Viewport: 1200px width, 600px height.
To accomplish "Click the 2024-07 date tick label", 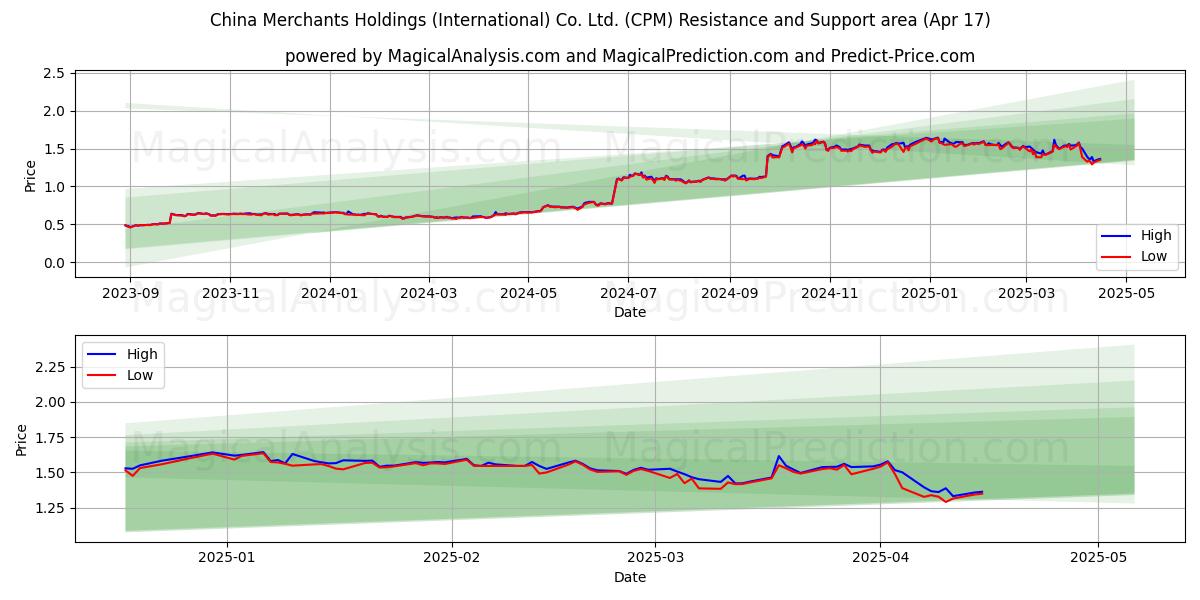I will [628, 293].
